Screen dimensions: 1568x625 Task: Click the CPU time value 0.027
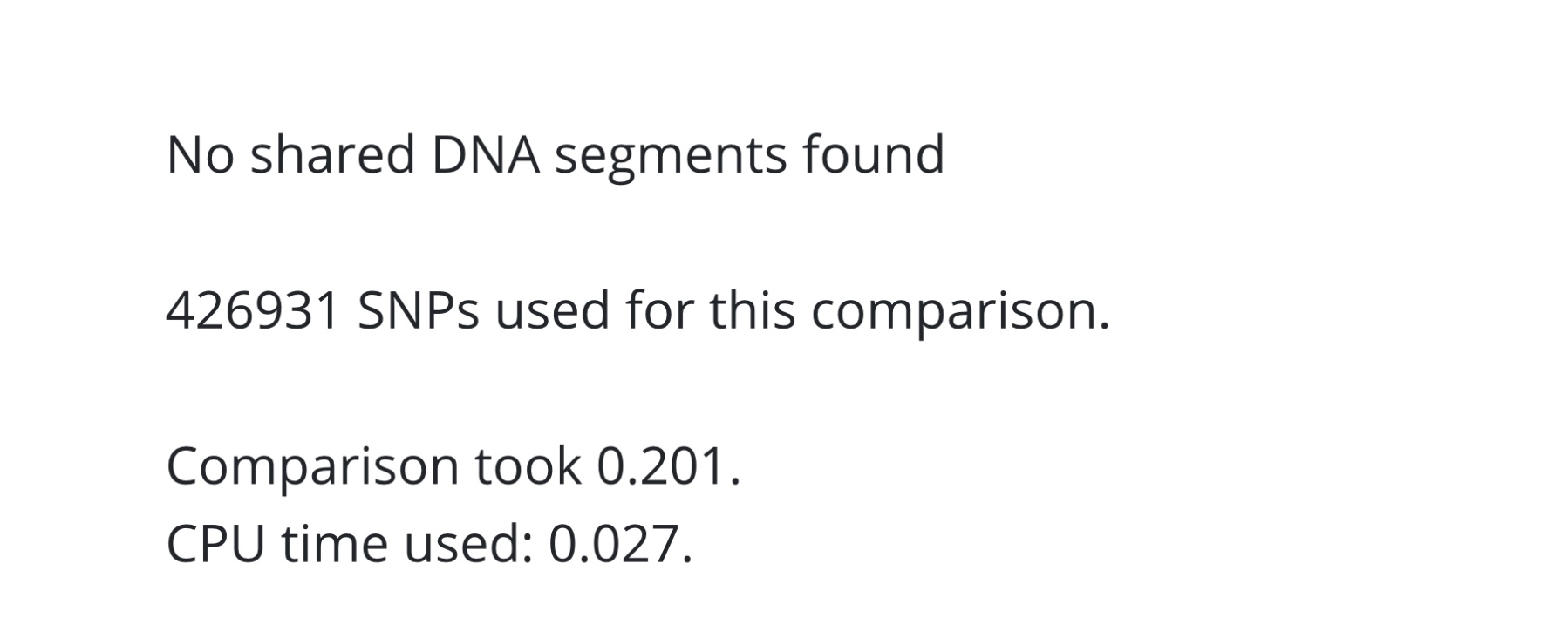coord(612,544)
